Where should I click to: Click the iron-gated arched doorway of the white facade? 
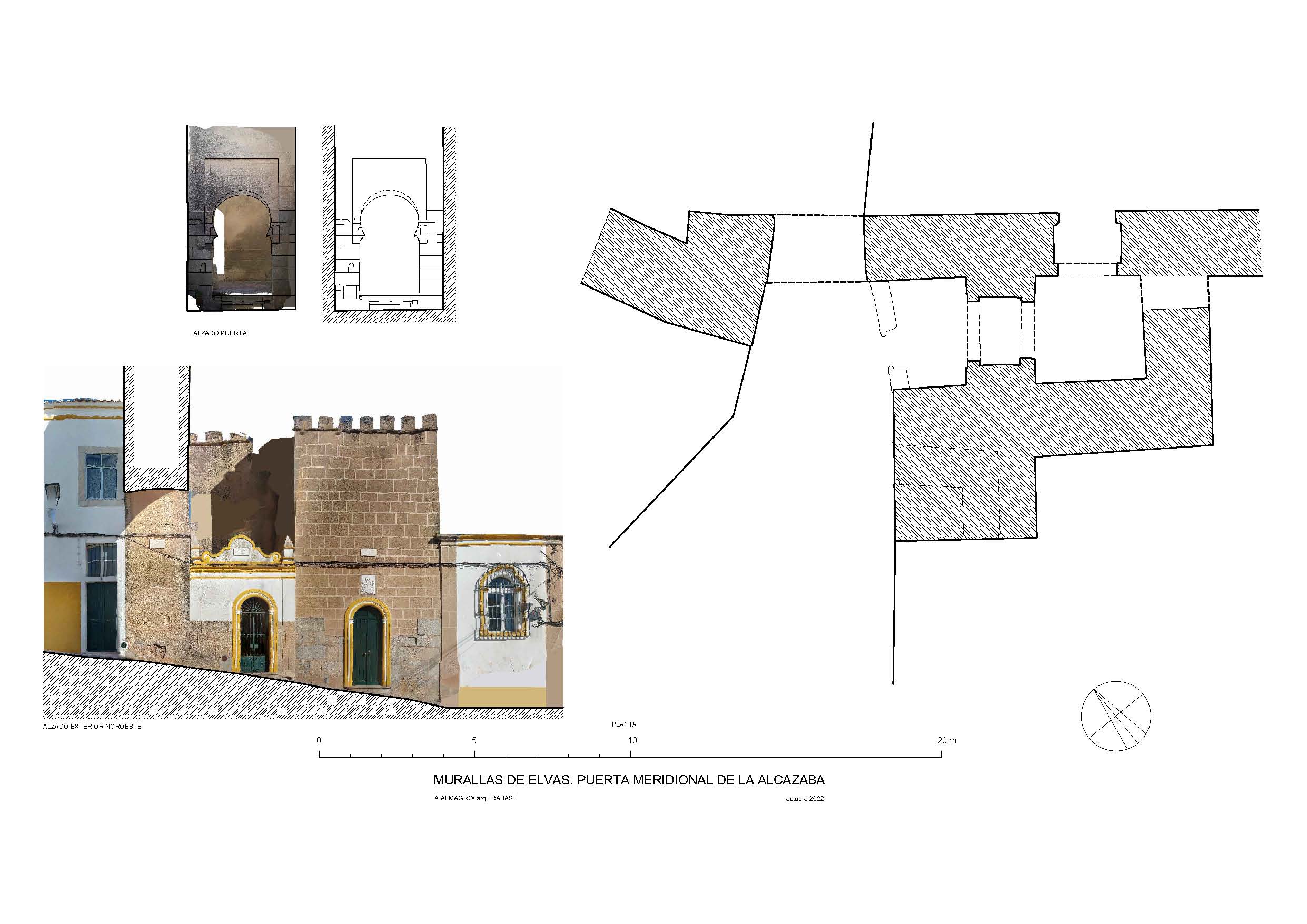click(x=254, y=632)
